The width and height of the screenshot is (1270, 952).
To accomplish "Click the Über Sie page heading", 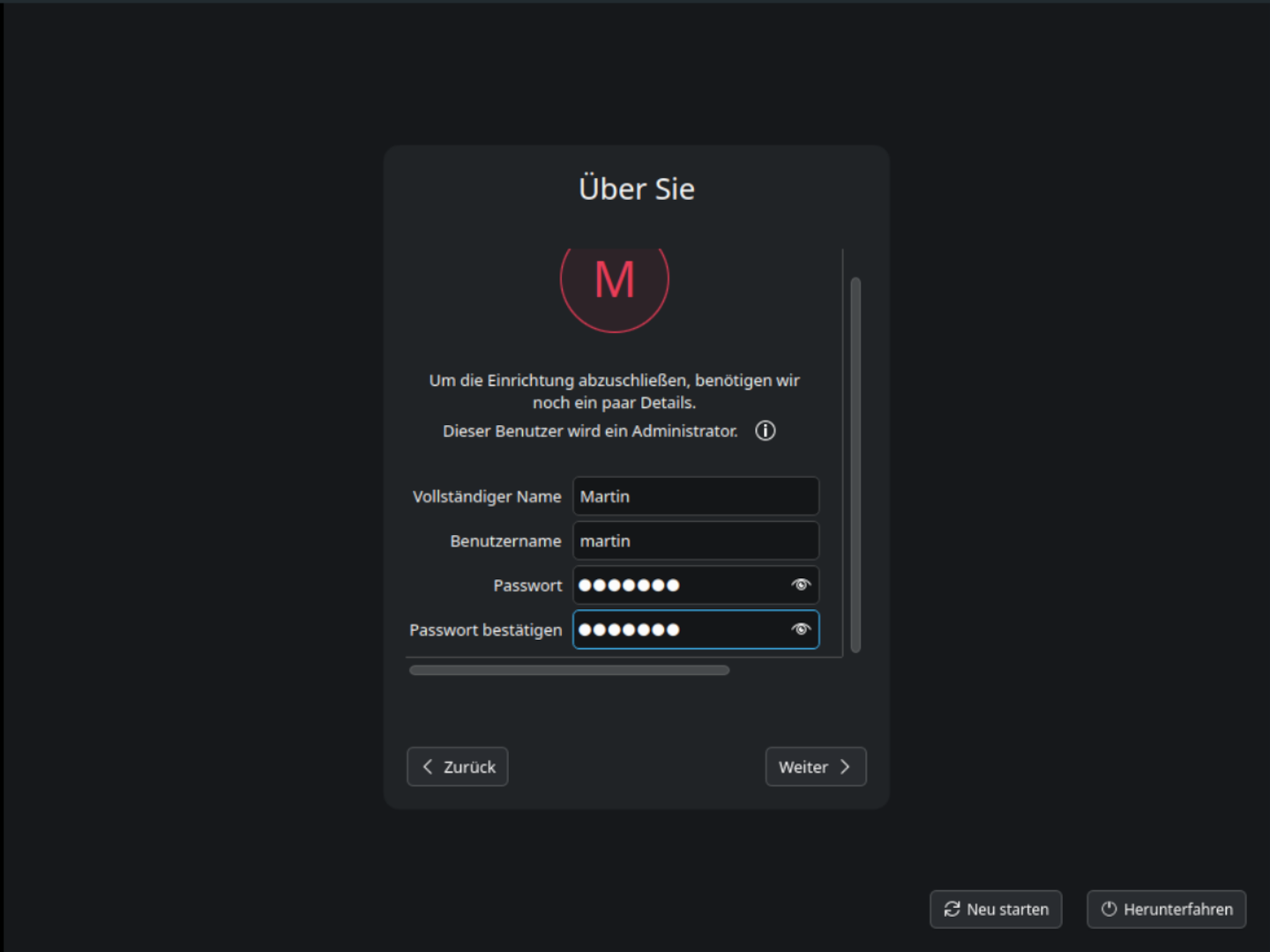I will pos(636,189).
